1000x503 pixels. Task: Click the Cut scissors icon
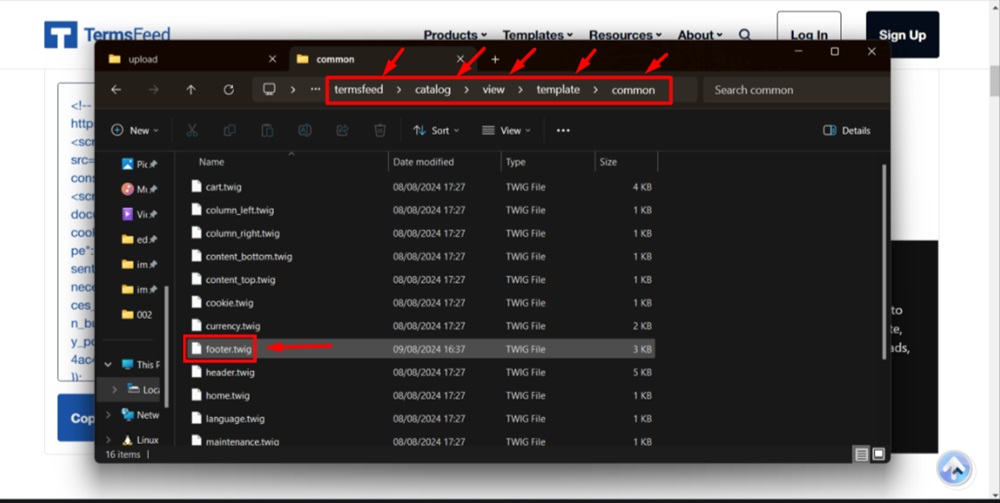(x=192, y=130)
